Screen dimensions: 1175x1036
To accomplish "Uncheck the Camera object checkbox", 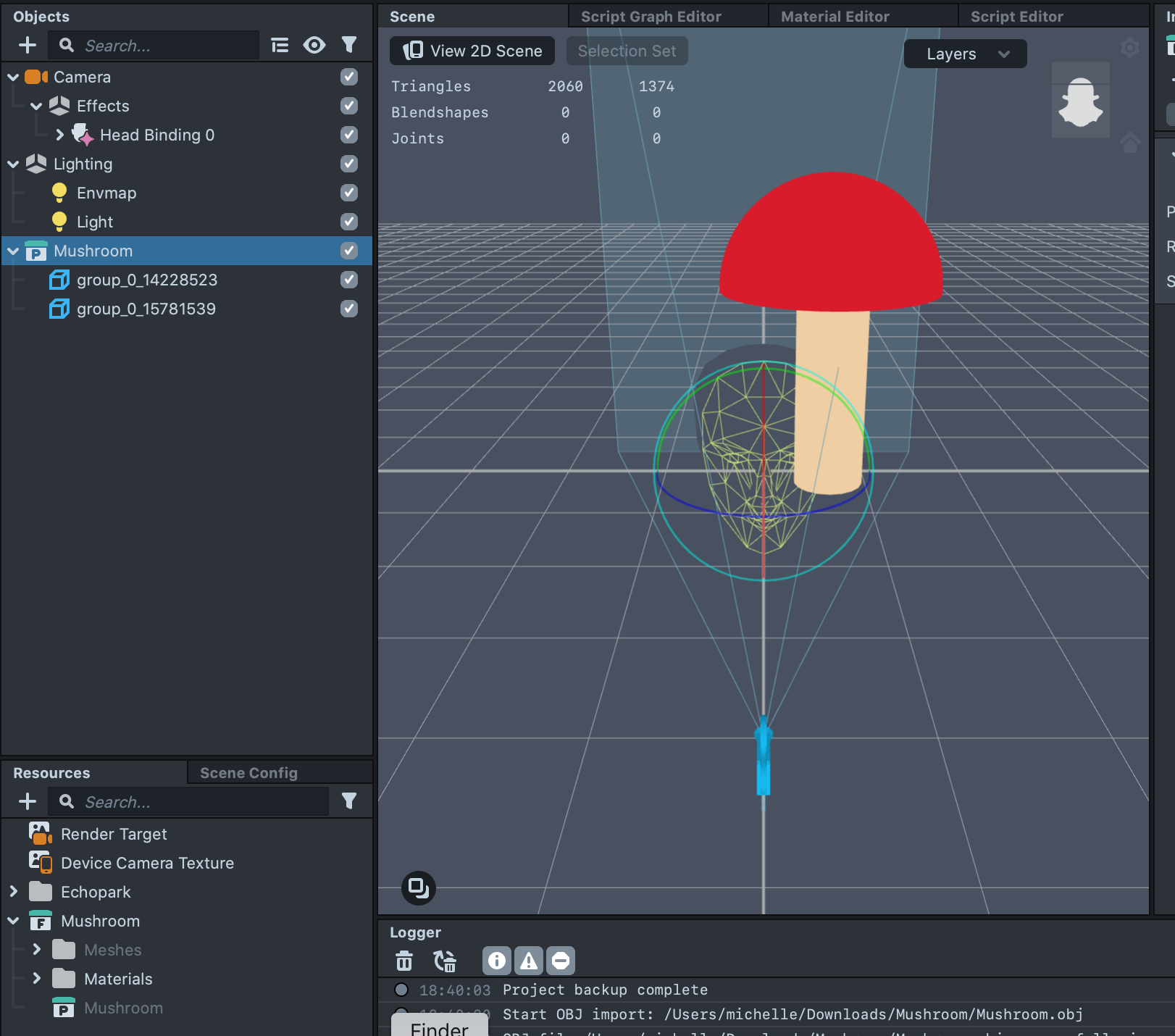I will click(x=349, y=77).
